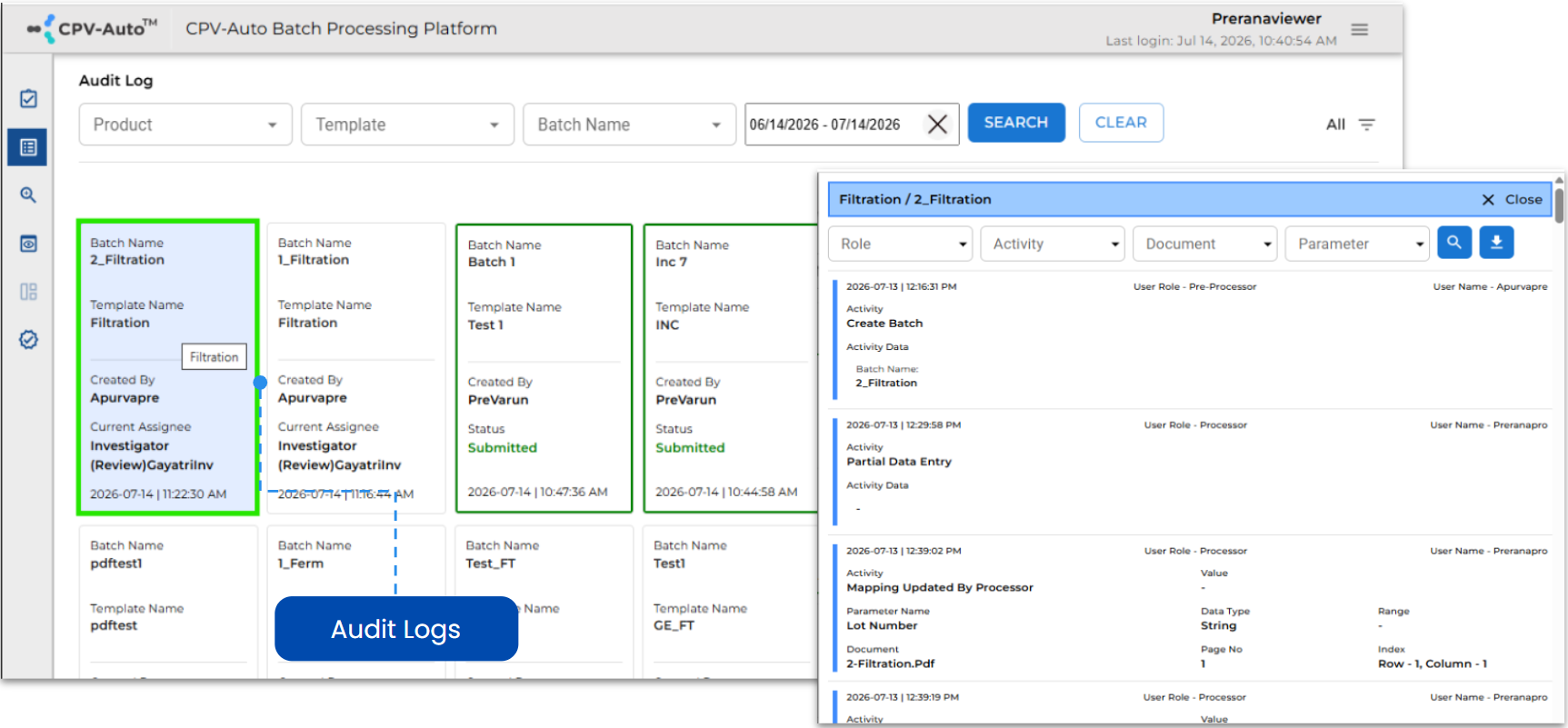
Task: Open the Document filter dropdown
Action: click(1205, 244)
